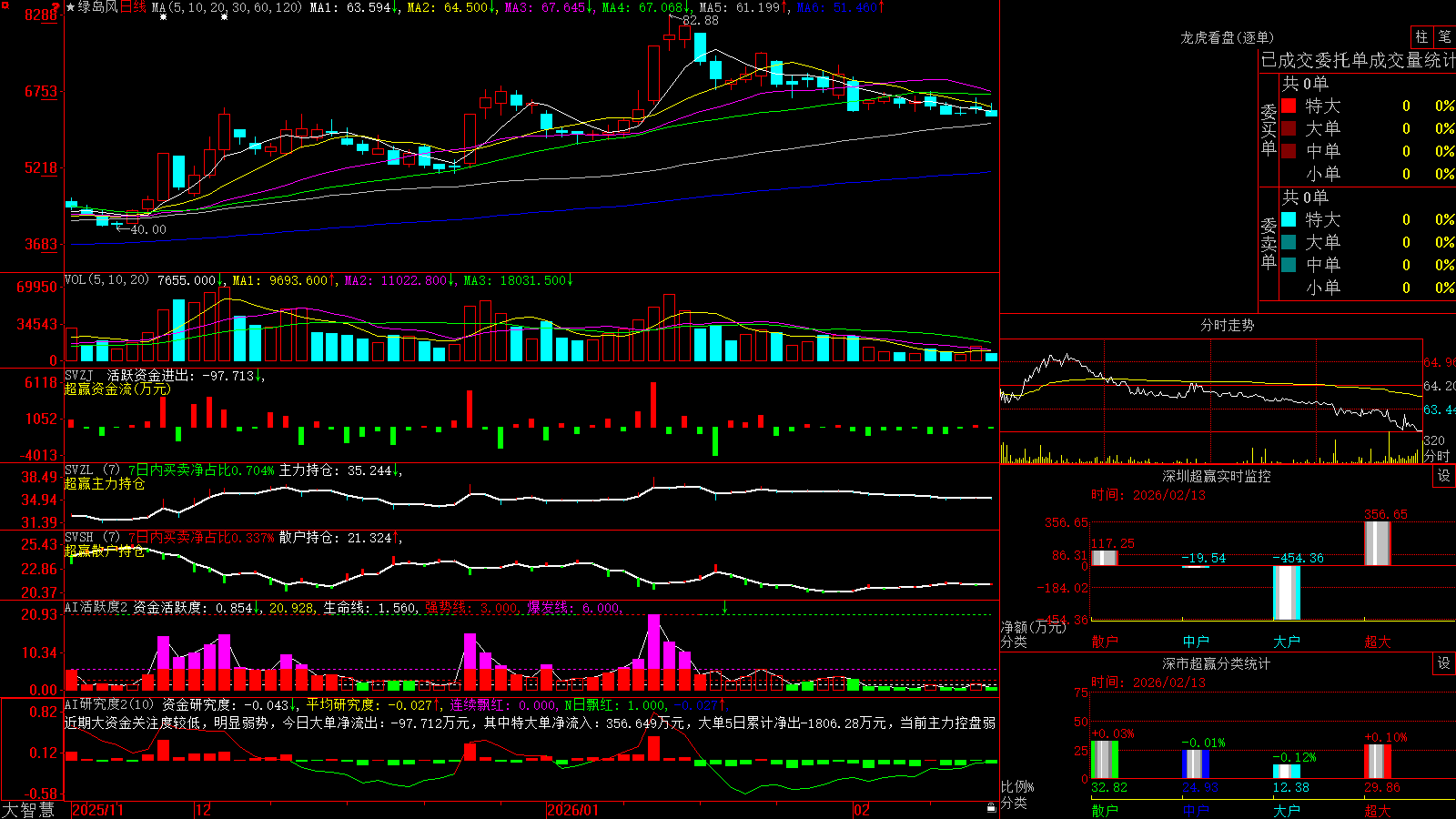Click the lock icon on the date axis
The height and width of the screenshot is (819, 1456).
tap(992, 808)
